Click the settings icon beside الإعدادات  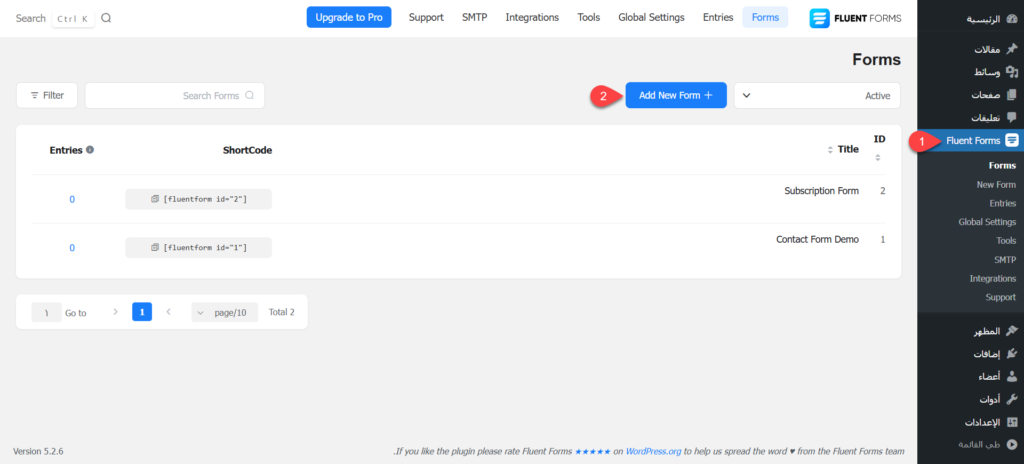[x=1012, y=422]
